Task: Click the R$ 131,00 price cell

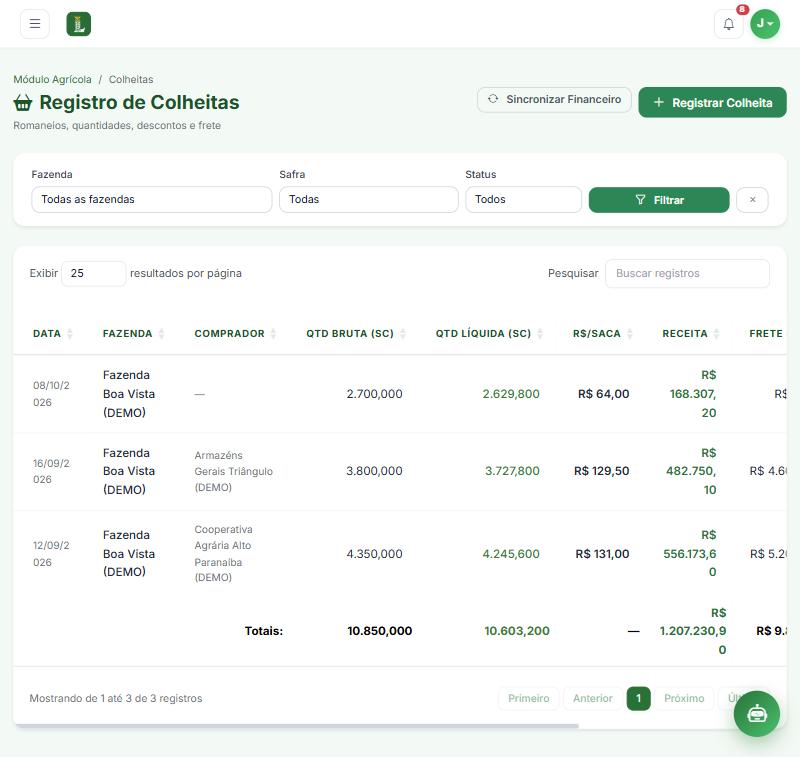Action: 602,554
